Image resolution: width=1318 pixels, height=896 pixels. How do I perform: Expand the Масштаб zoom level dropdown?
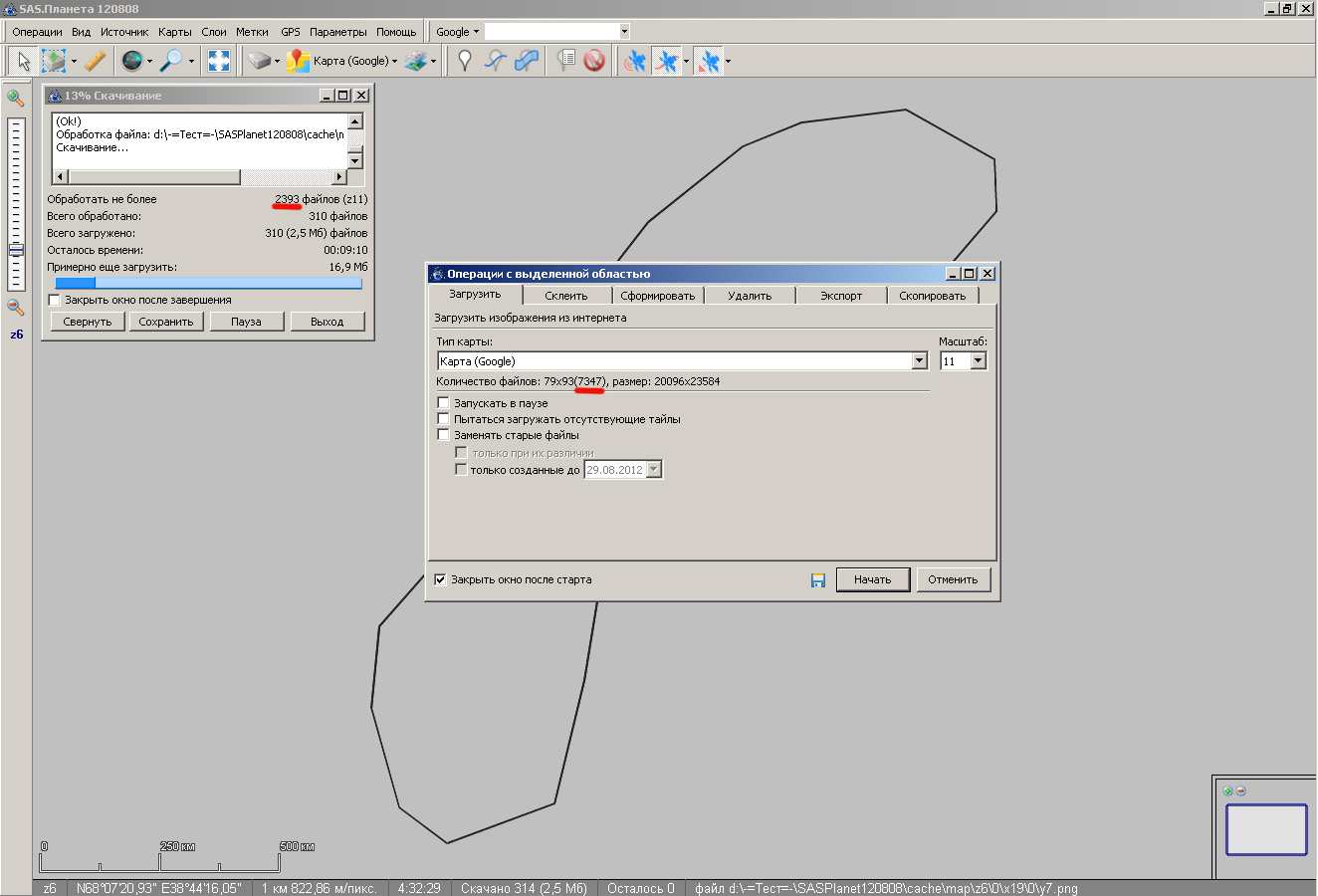(978, 361)
